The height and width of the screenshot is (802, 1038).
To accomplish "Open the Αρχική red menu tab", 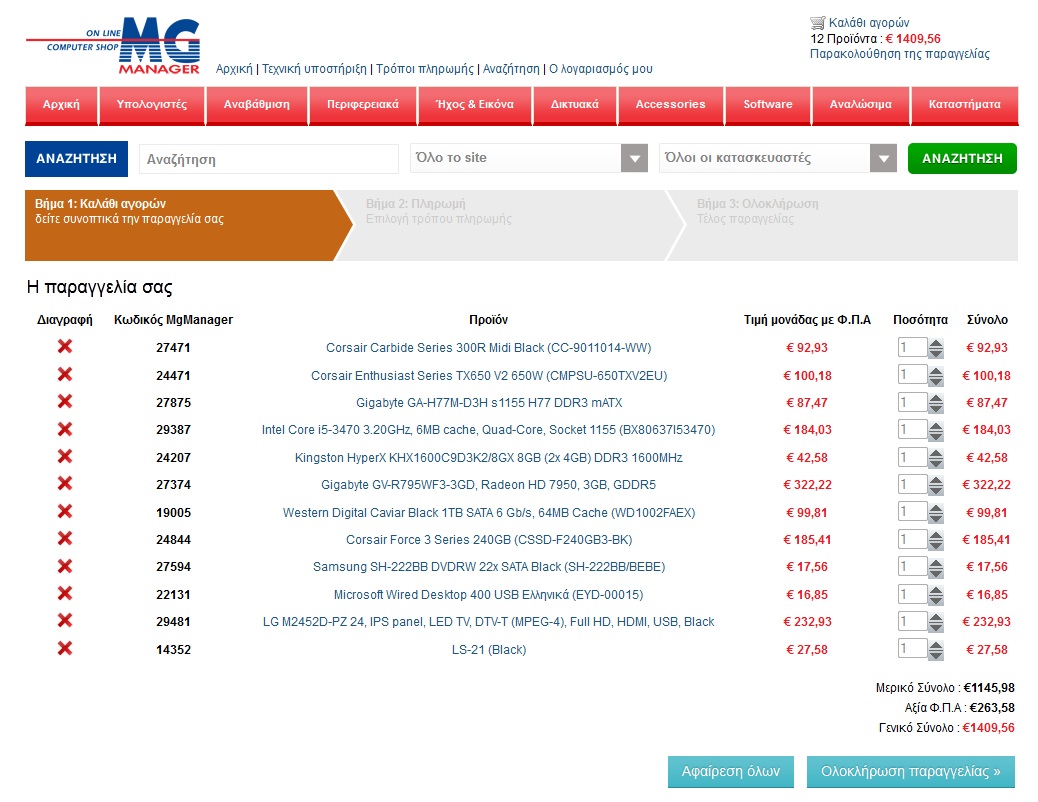I will (x=61, y=105).
